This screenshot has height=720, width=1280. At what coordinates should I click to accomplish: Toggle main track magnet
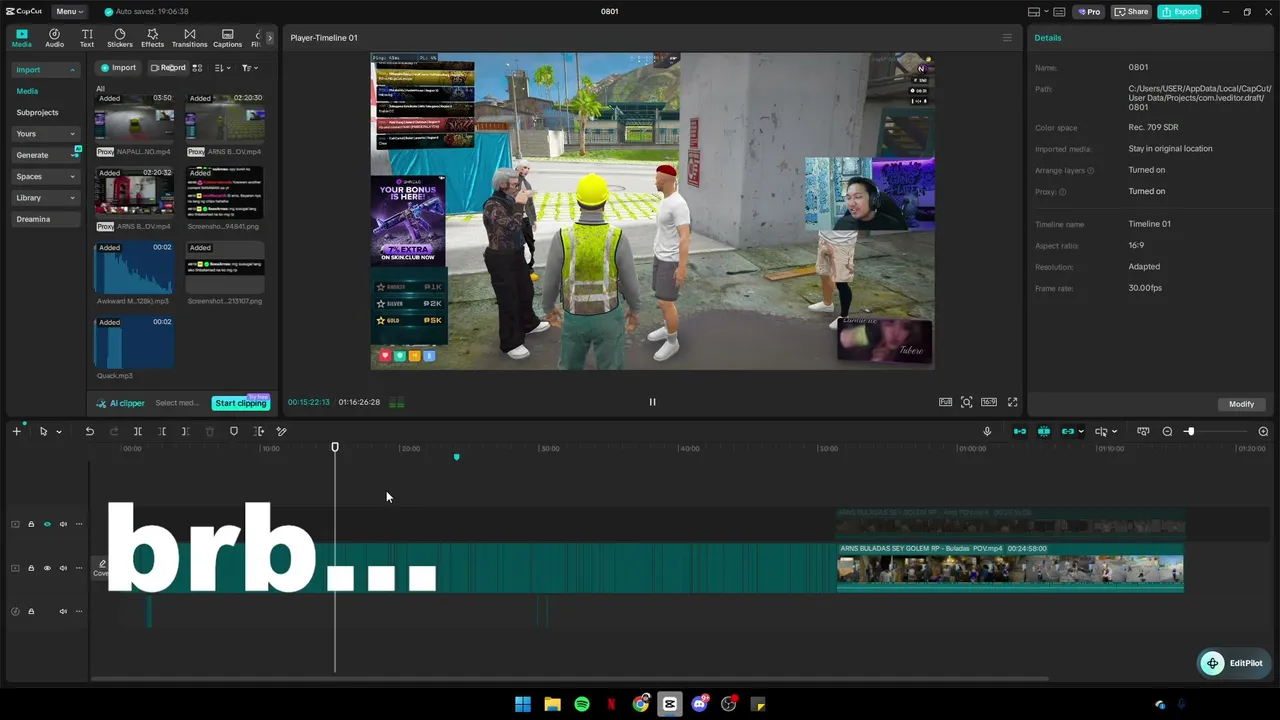pos(1020,431)
